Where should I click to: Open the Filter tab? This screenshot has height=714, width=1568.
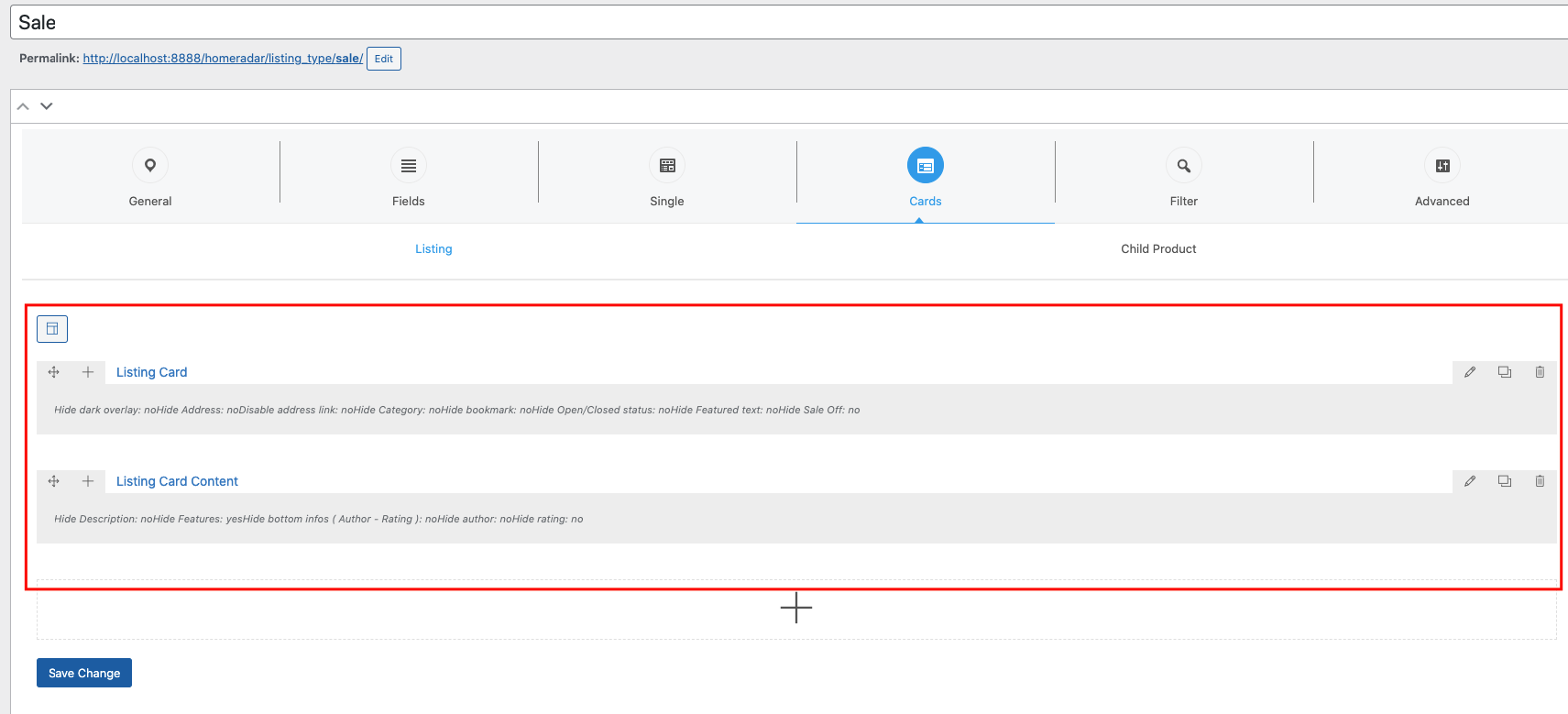point(1184,178)
